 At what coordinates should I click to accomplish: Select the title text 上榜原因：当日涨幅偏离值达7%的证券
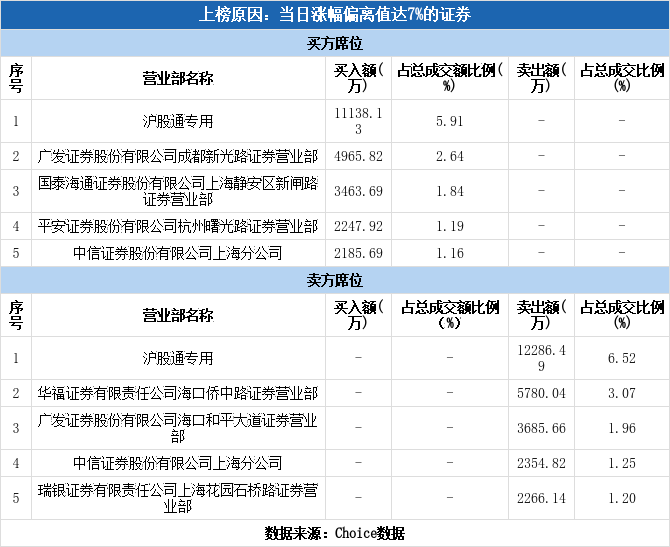click(335, 15)
